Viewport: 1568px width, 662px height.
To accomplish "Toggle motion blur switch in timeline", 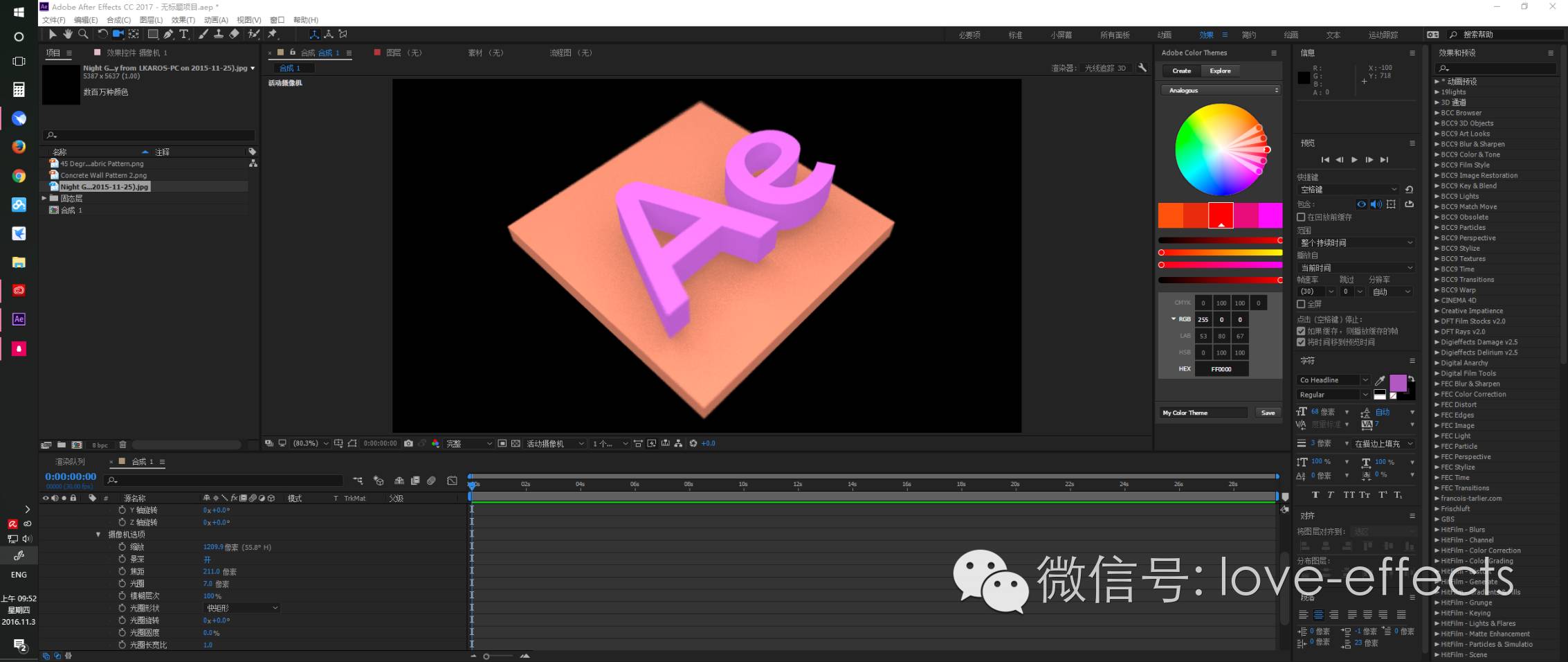I will [x=431, y=481].
